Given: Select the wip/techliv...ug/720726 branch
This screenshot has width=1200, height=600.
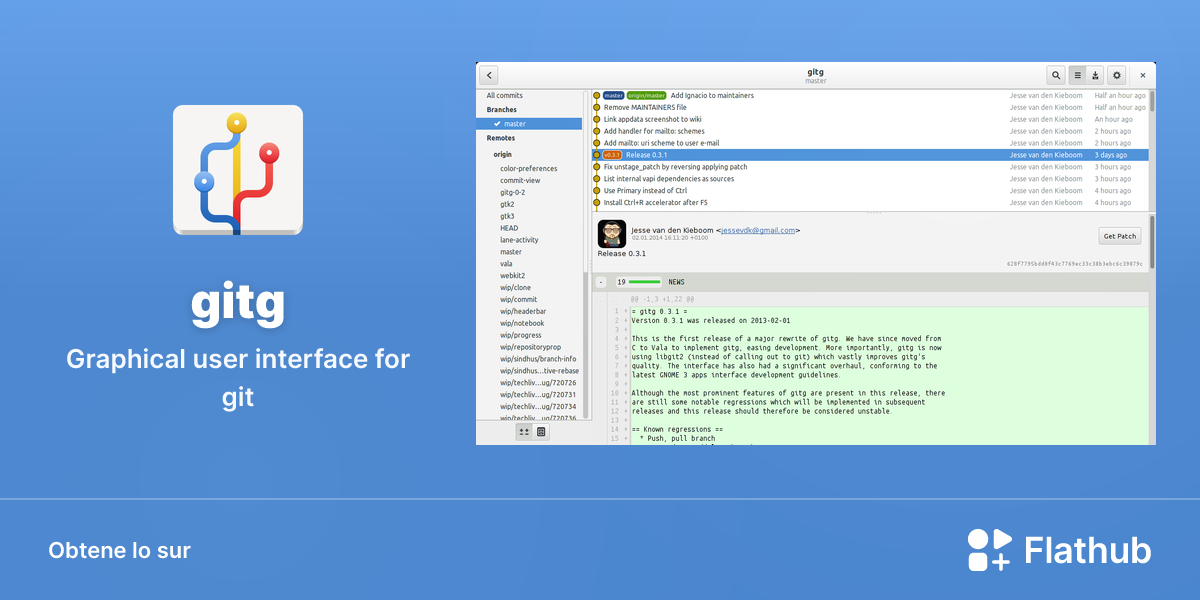Looking at the screenshot, I should [538, 383].
